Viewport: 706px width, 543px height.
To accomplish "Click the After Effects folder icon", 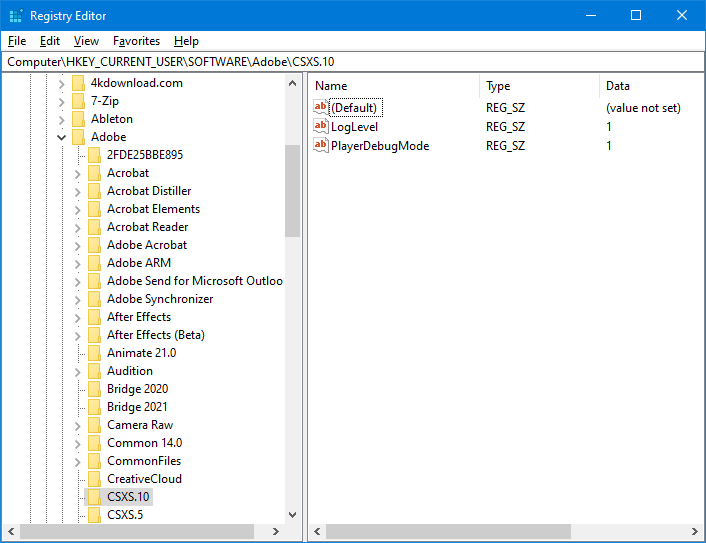I will pyautogui.click(x=95, y=317).
